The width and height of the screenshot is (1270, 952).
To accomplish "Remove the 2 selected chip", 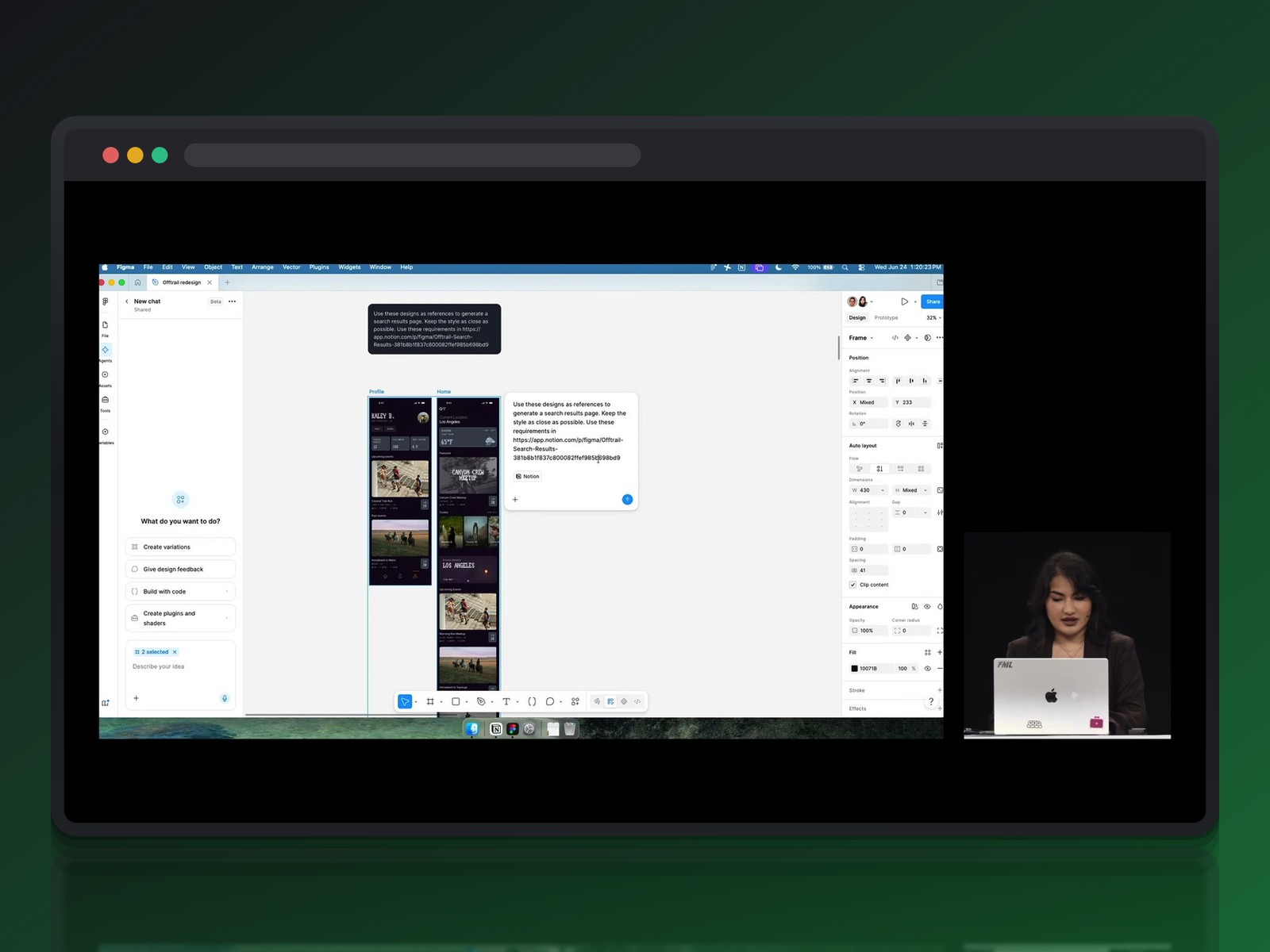I will click(175, 652).
